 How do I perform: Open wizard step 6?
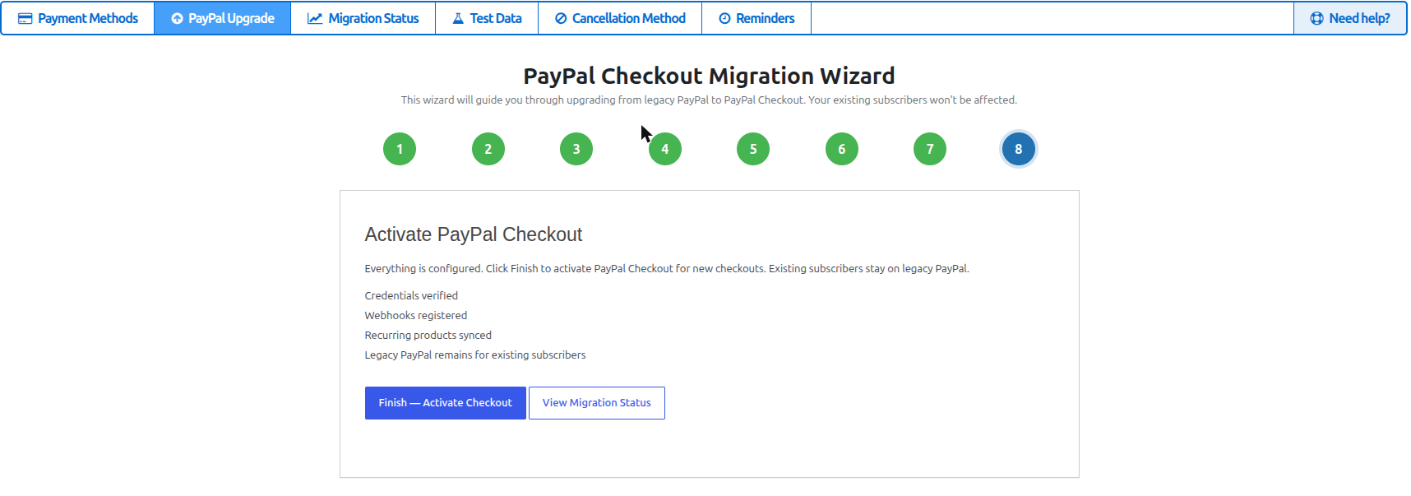pos(842,149)
